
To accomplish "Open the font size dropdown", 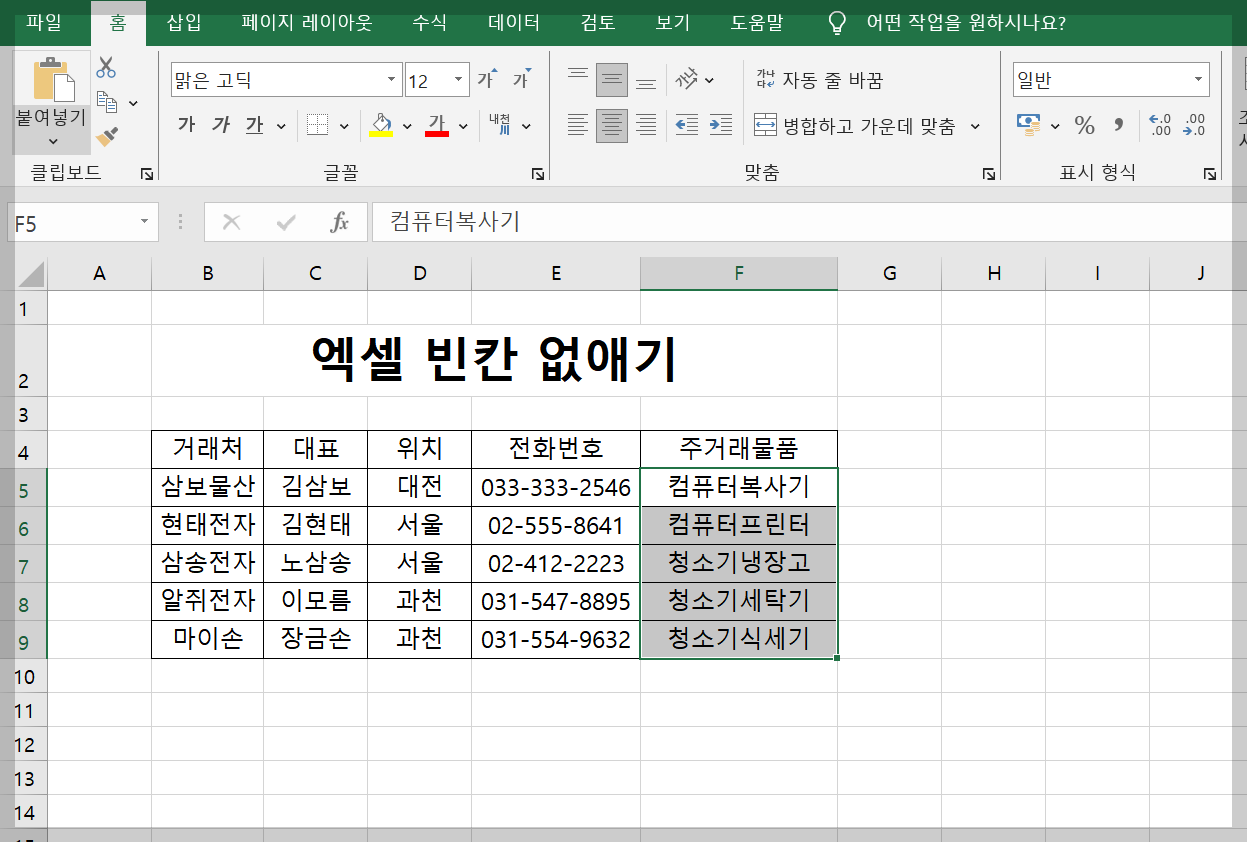I will [458, 78].
